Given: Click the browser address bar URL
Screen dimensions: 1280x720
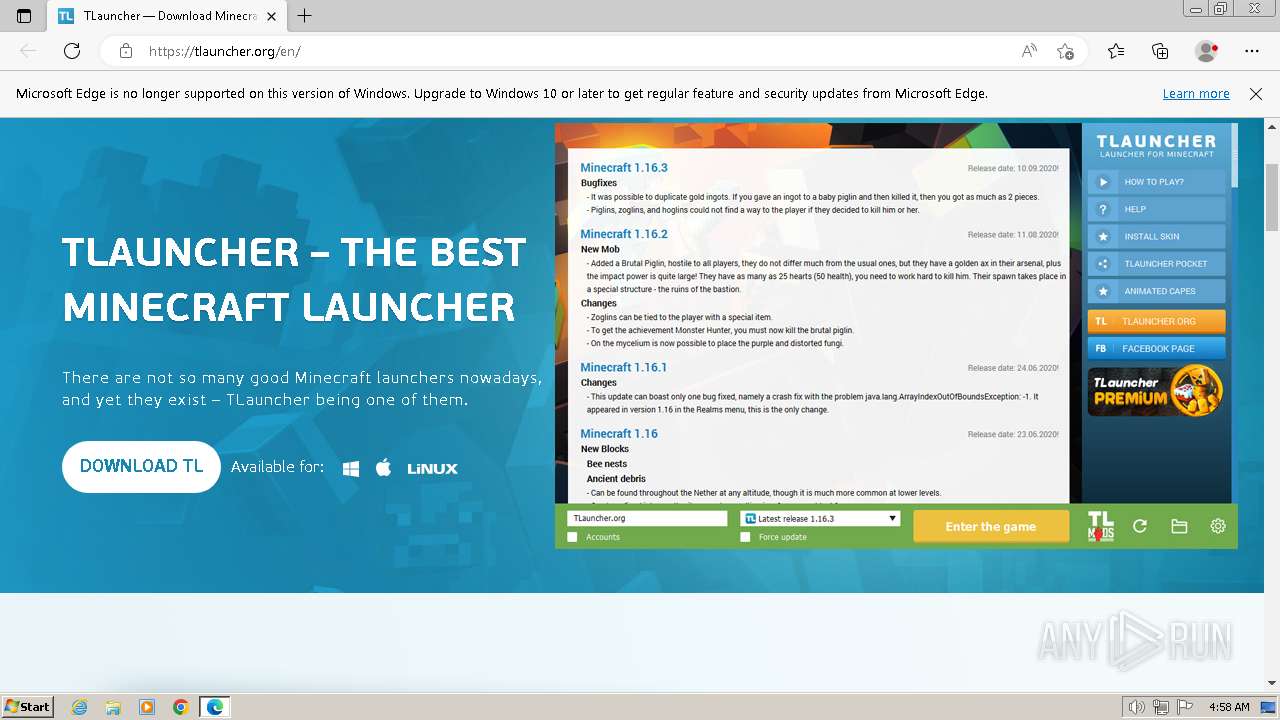Looking at the screenshot, I should 225,51.
